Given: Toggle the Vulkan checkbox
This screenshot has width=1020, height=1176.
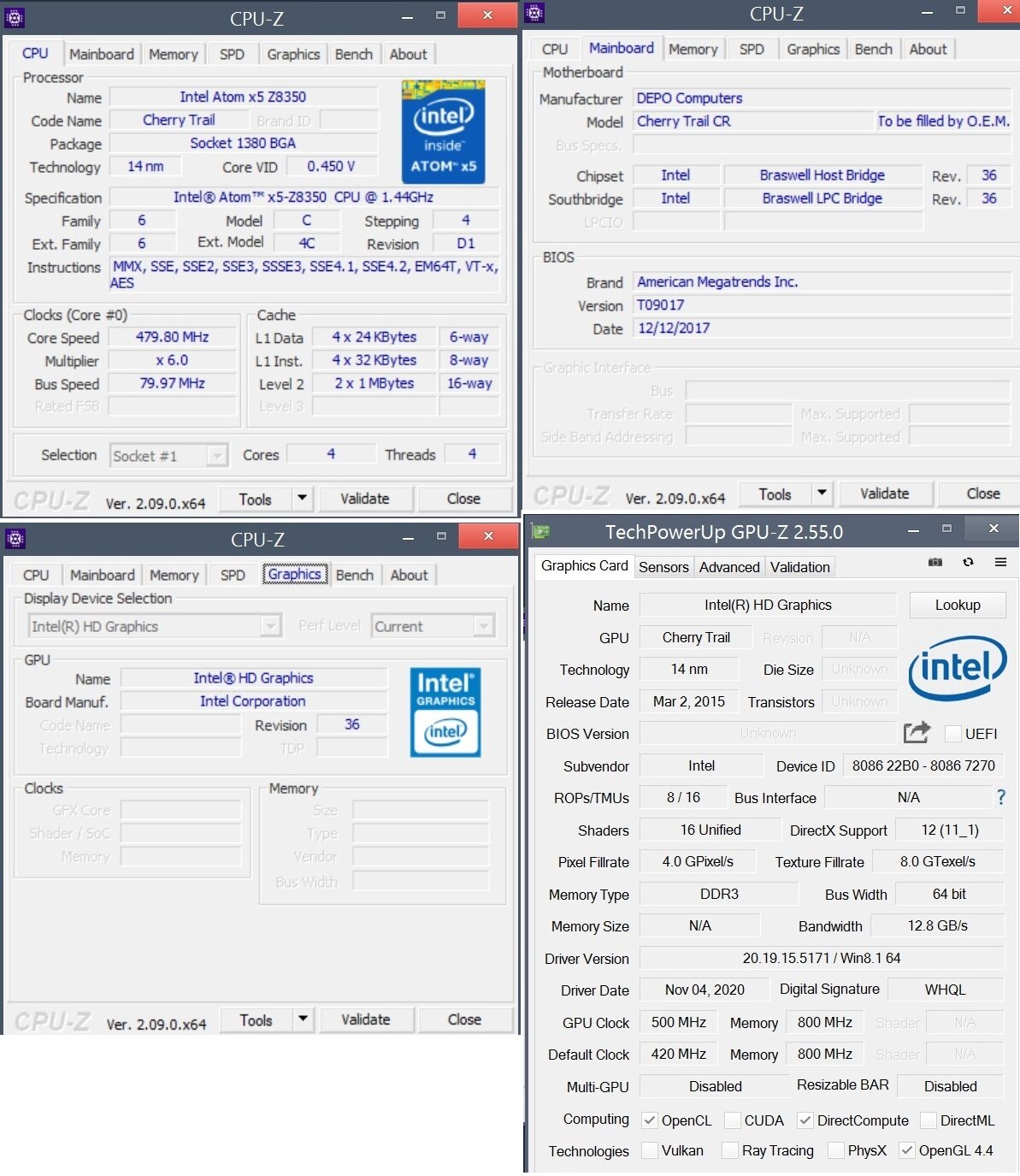Looking at the screenshot, I should pyautogui.click(x=650, y=1150).
